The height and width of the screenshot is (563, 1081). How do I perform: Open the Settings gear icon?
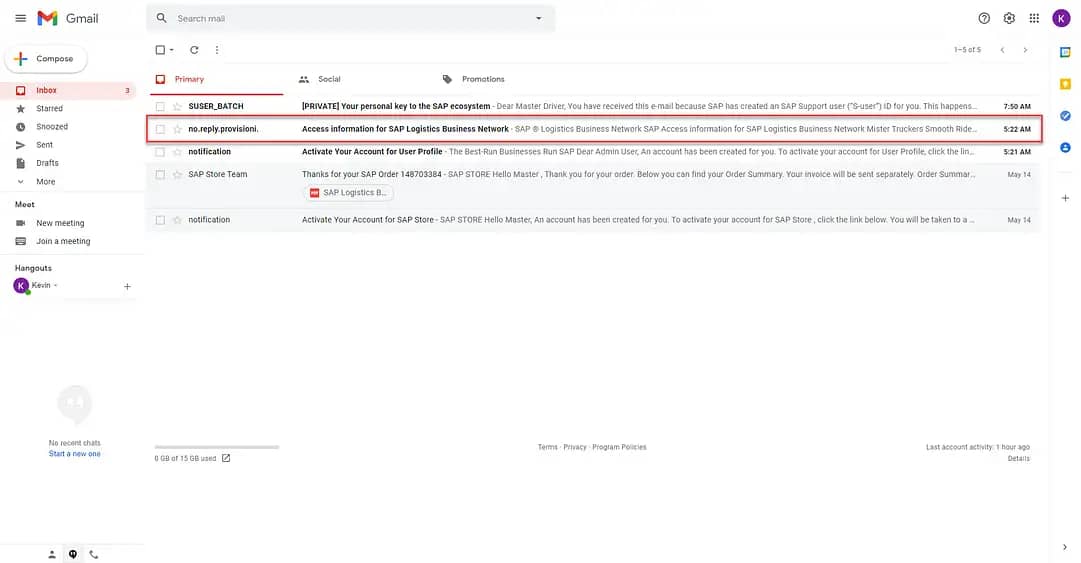(1009, 19)
